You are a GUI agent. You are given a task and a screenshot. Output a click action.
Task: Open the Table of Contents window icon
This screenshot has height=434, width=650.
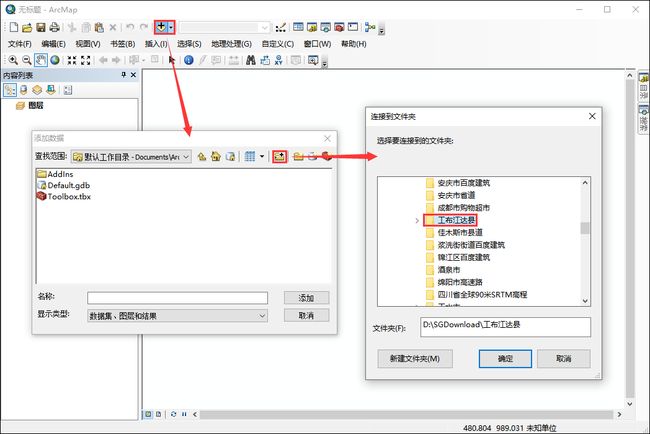tap(298, 27)
